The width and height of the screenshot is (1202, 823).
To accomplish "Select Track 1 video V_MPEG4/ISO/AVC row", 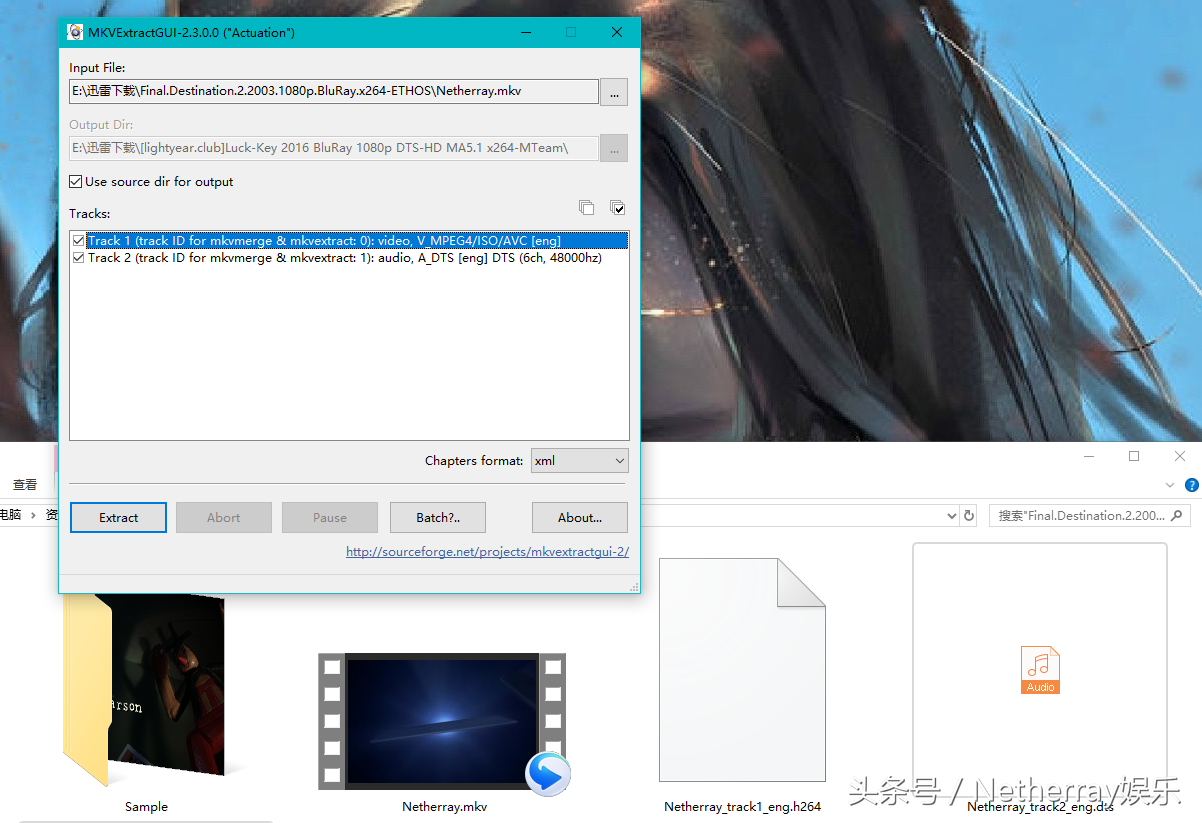I will [357, 241].
